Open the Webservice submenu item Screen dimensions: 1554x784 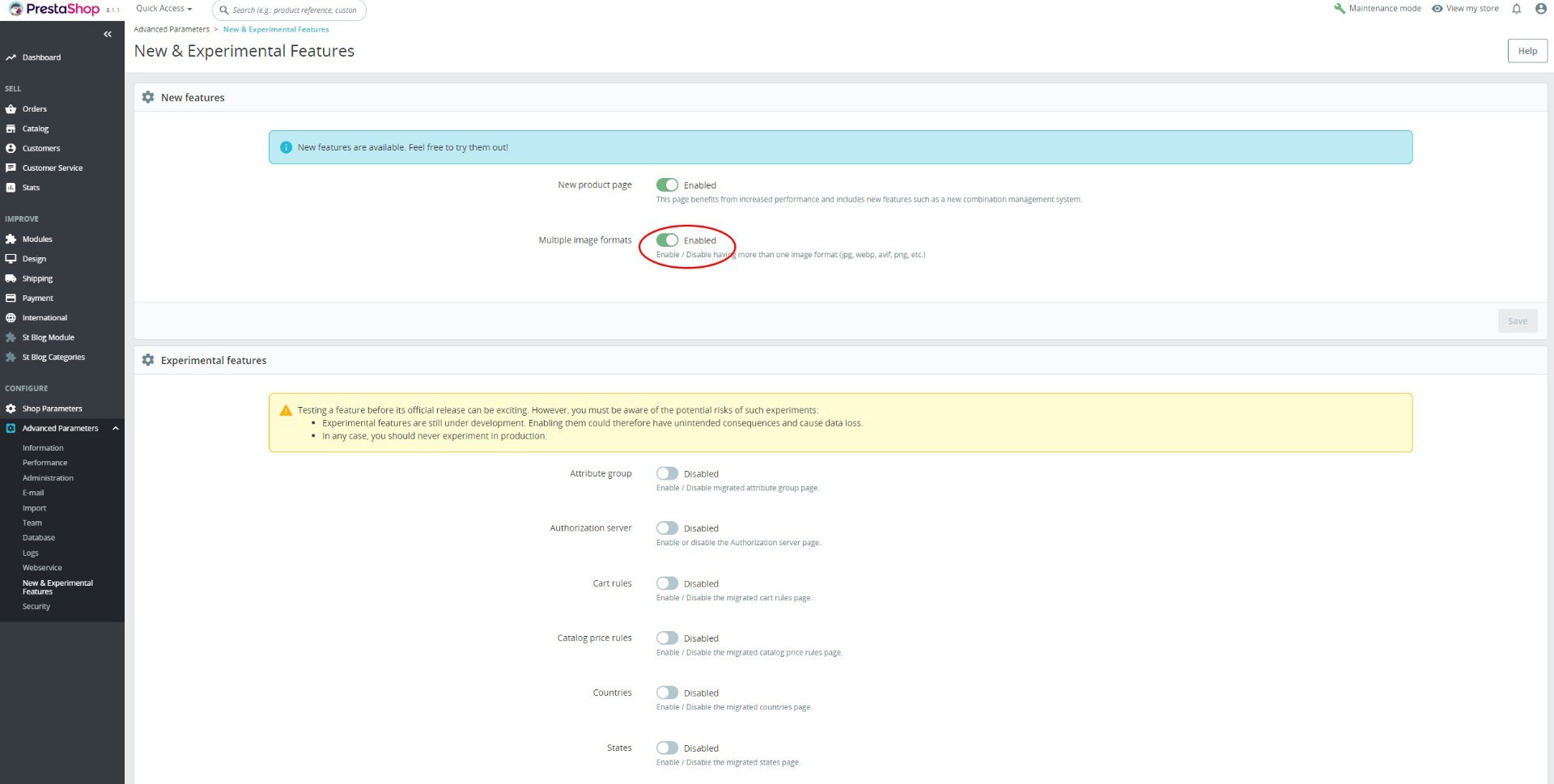42,568
